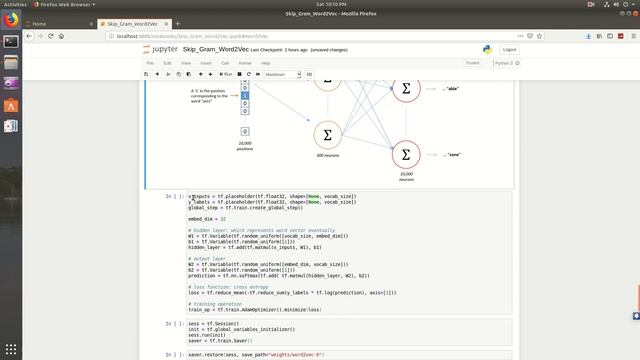
Task: Go to Firefox home page icon
Action: [x=61, y=36]
